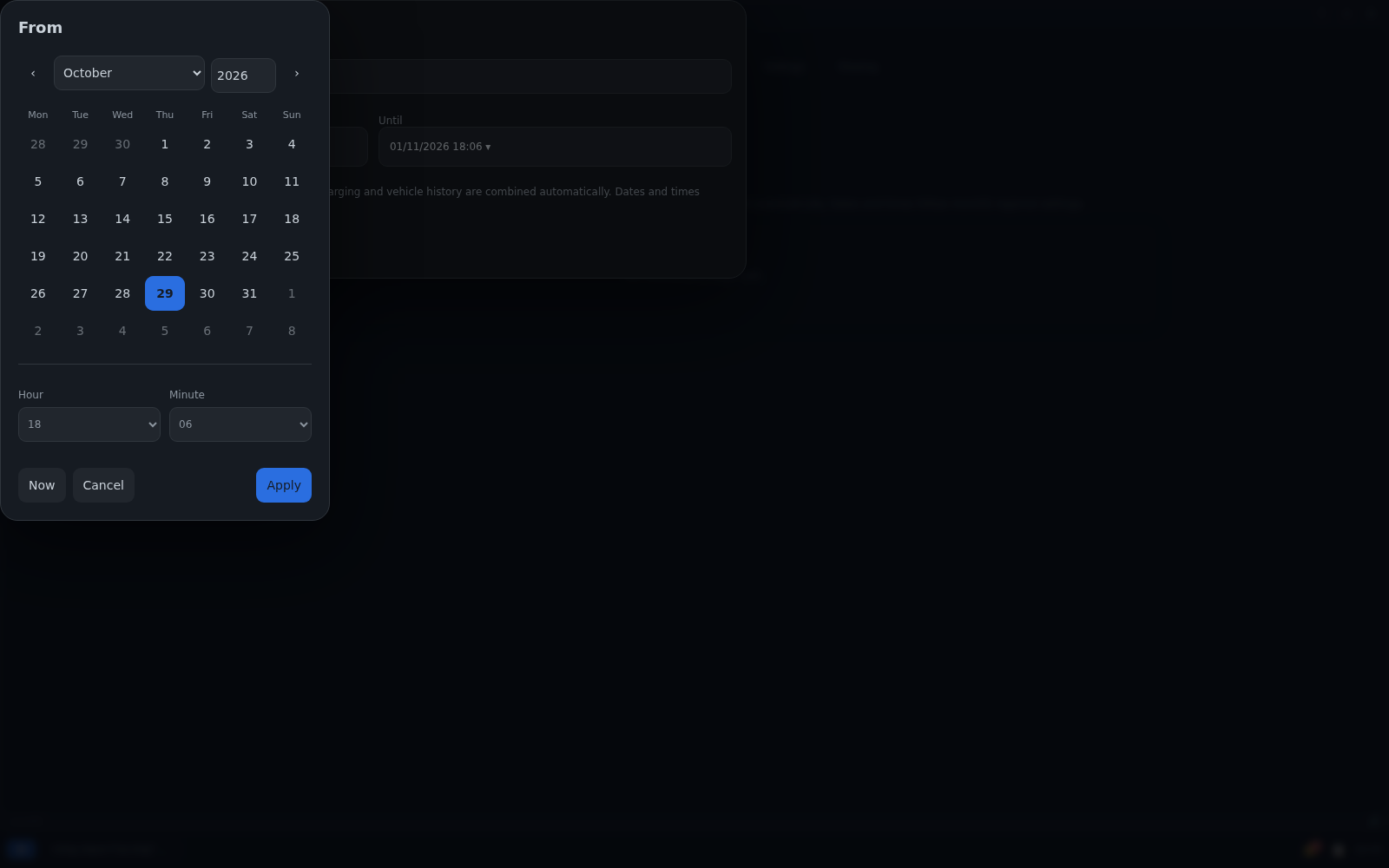Choose day 10 in the calendar
This screenshot has height=868, width=1389.
tap(249, 181)
